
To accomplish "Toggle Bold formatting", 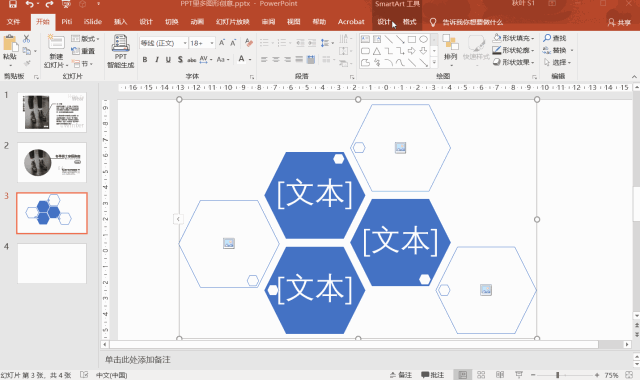I will (x=145, y=60).
